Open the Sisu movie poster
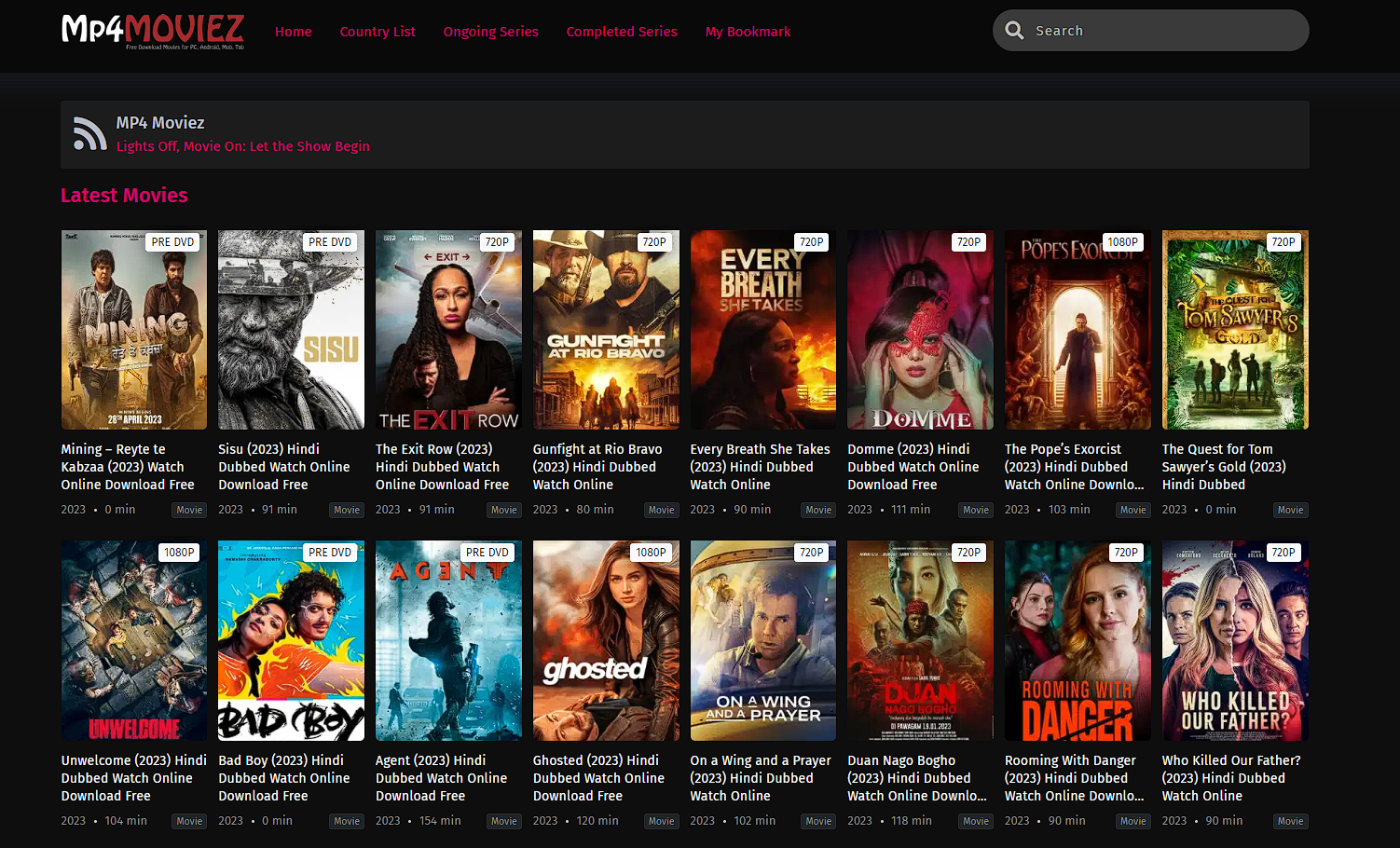The width and height of the screenshot is (1400, 848). (x=291, y=330)
